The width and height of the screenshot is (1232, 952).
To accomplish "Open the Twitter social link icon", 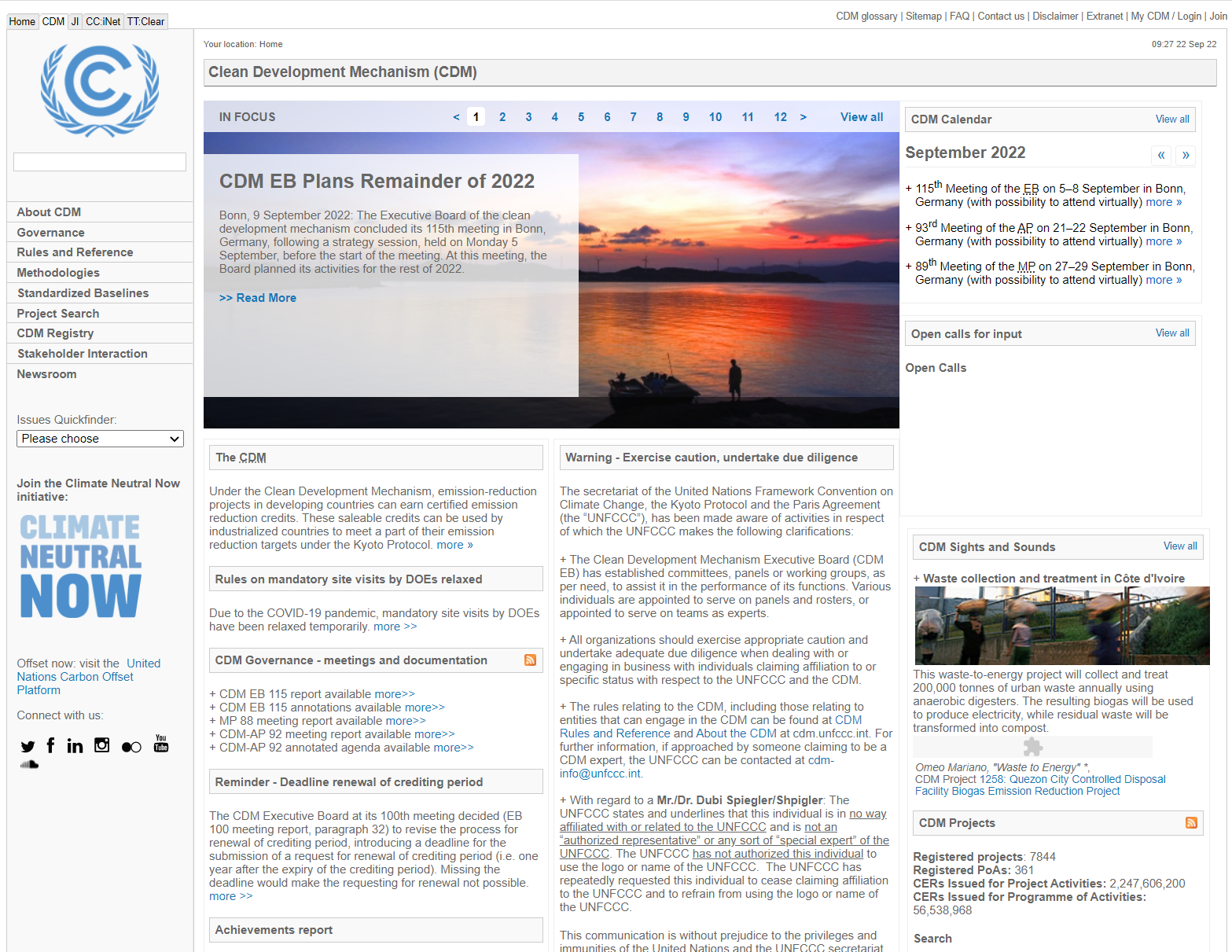I will [28, 746].
